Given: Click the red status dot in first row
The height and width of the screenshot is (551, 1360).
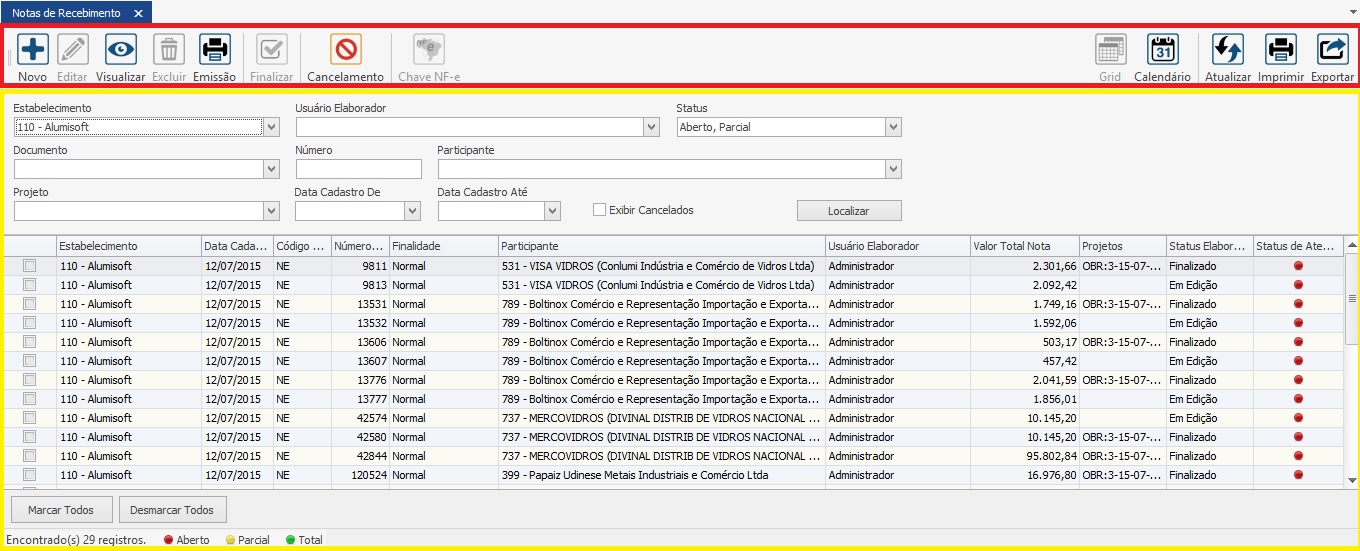Looking at the screenshot, I should (x=1298, y=266).
